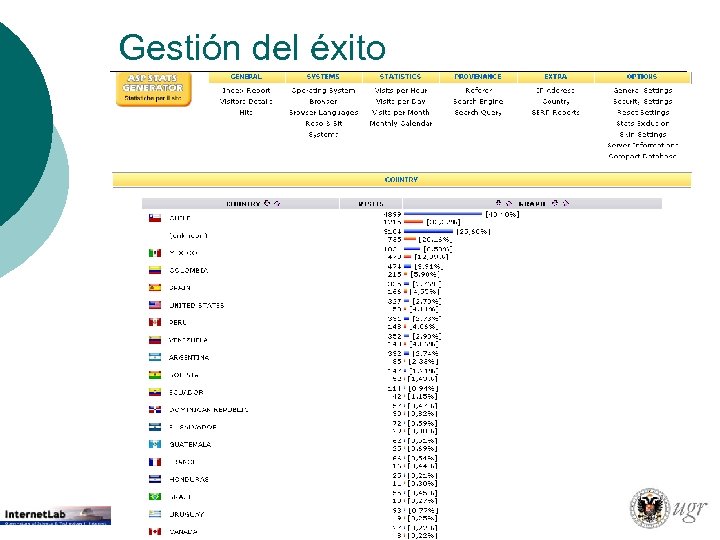Open the EXTRA menu heading
This screenshot has height=540, width=720.
pos(556,77)
